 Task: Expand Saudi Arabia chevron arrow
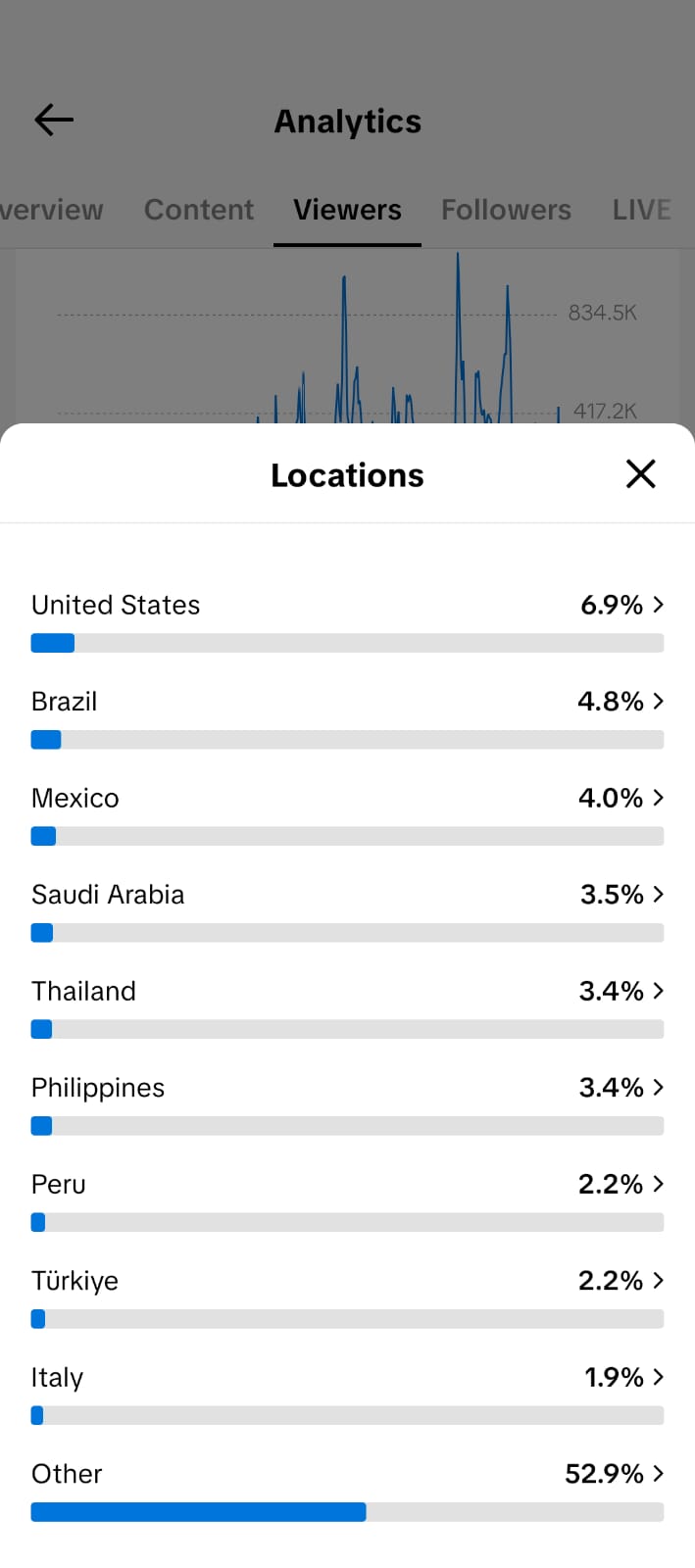pyautogui.click(x=659, y=895)
